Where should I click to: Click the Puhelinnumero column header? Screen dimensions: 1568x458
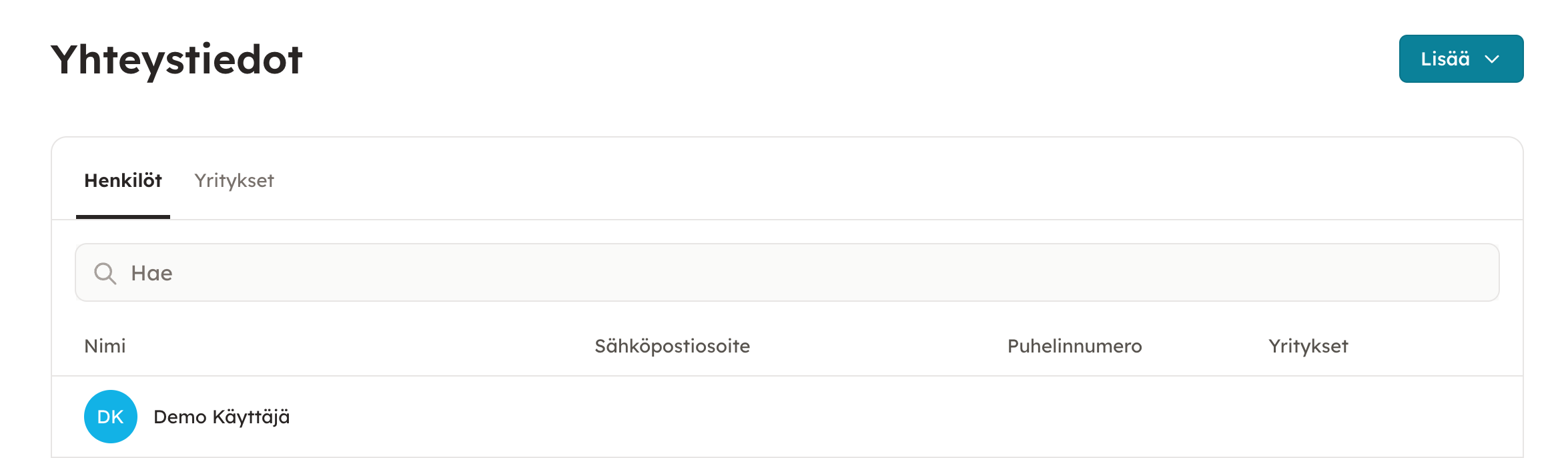[x=1074, y=346]
